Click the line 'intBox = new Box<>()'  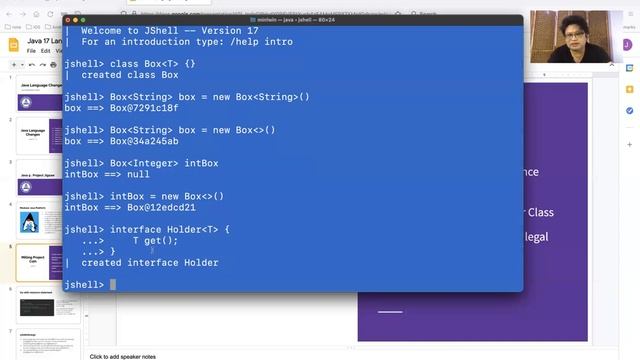(167, 196)
